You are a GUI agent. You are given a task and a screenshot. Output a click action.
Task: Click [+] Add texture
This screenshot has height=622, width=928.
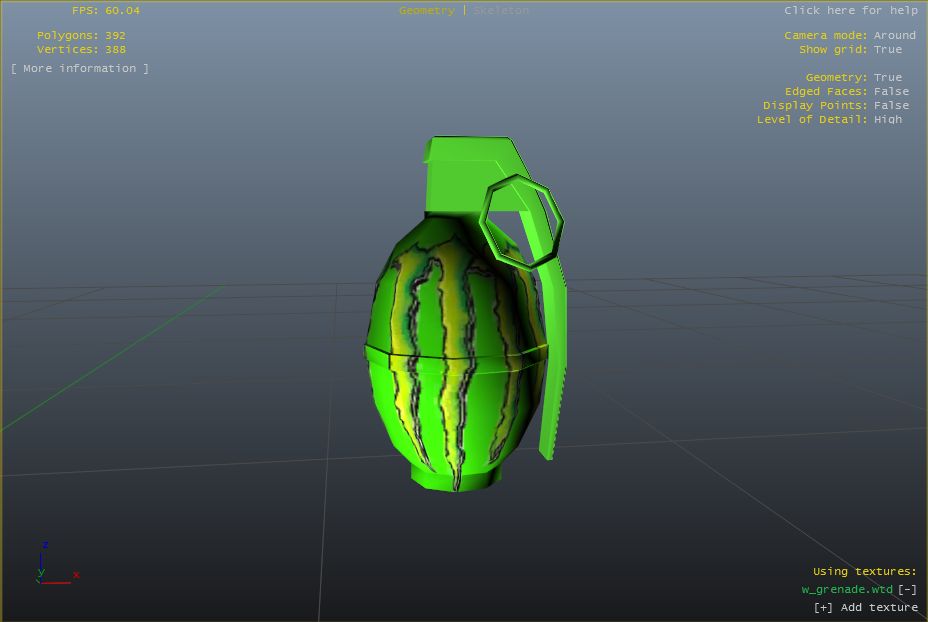click(865, 607)
